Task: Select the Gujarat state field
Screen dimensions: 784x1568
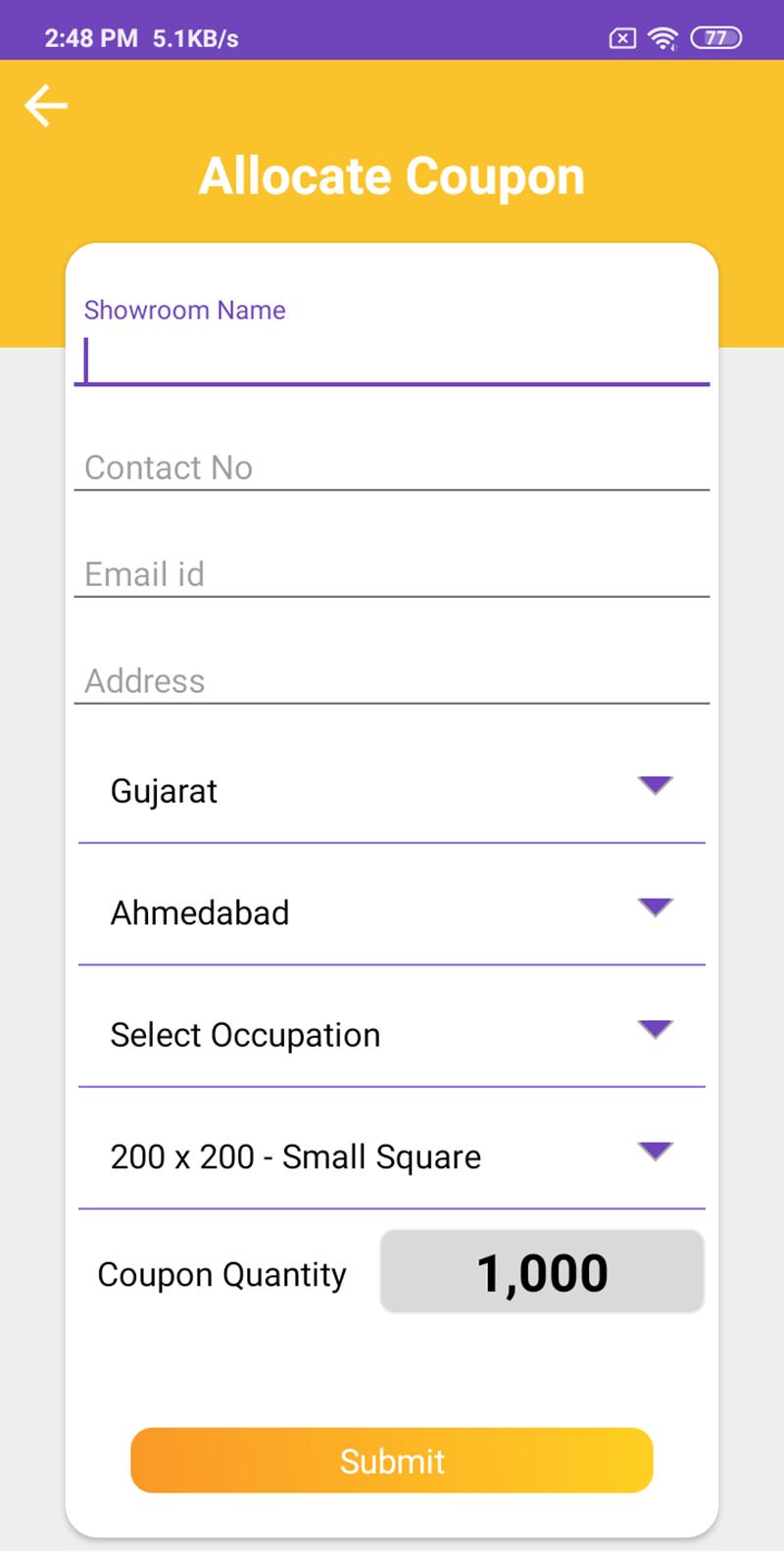Action: click(392, 791)
